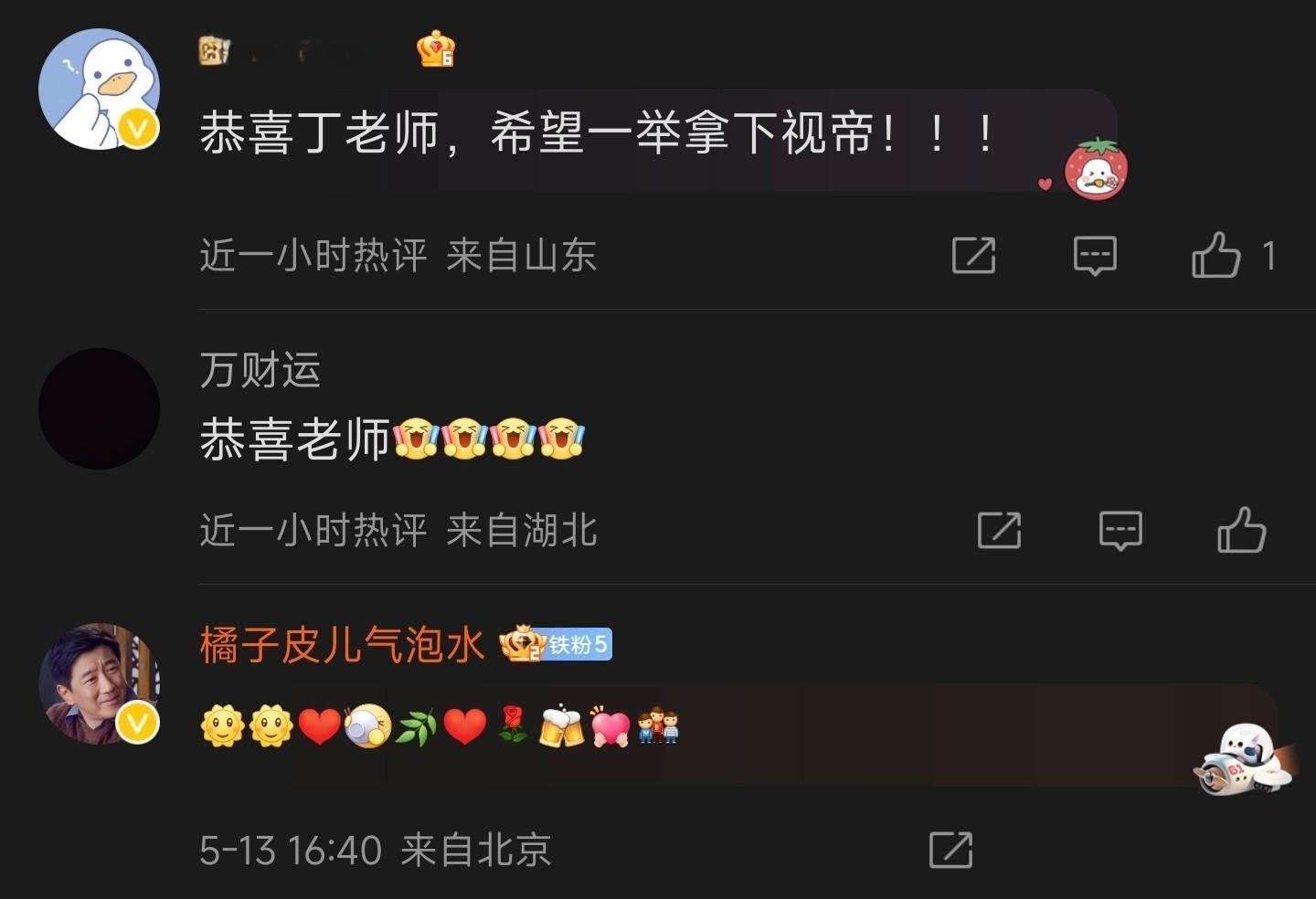Tap the like count 1
Screen dimensions: 1316x899
coord(1268,256)
